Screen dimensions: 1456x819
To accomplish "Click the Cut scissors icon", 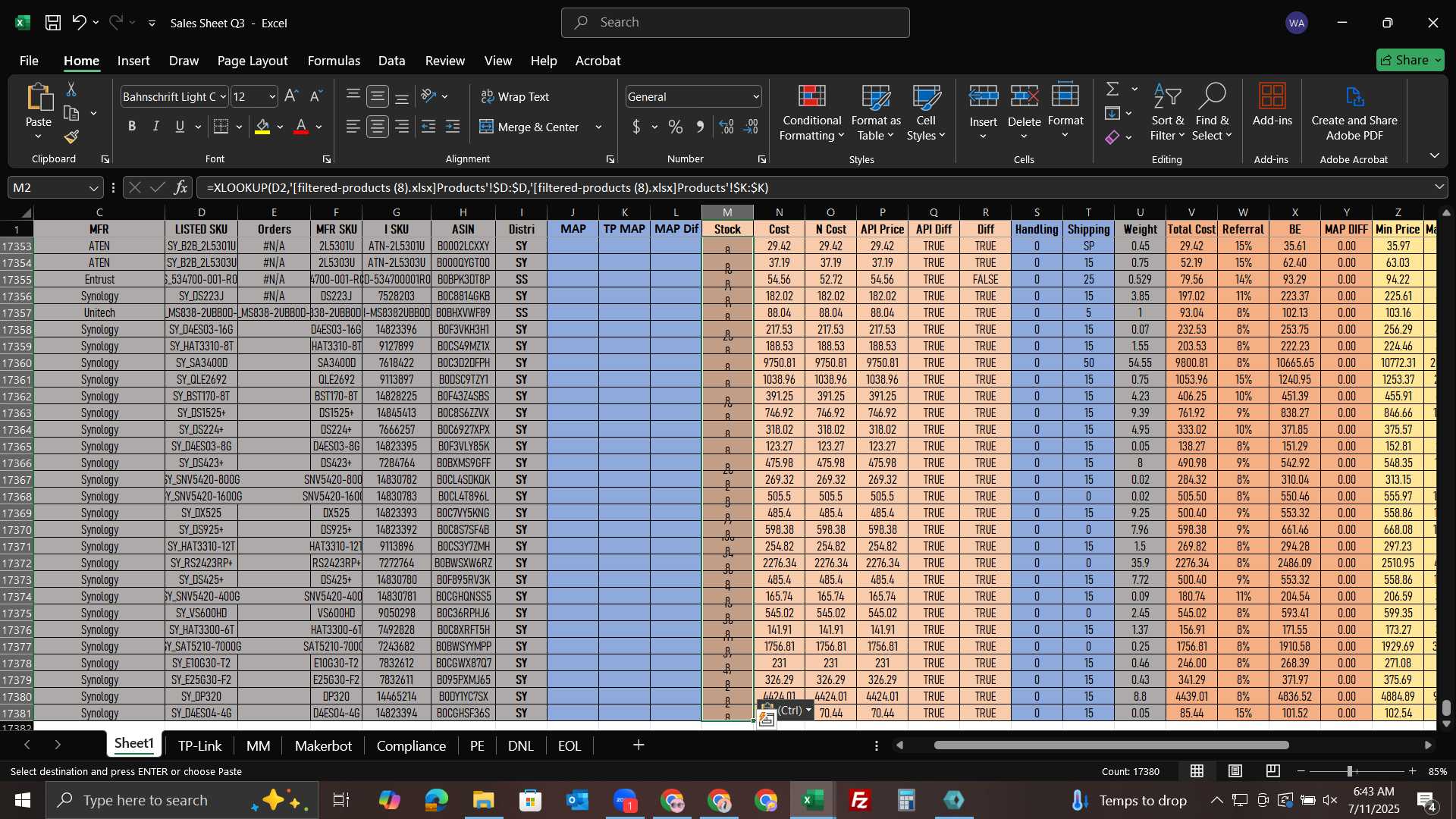I will point(71,89).
